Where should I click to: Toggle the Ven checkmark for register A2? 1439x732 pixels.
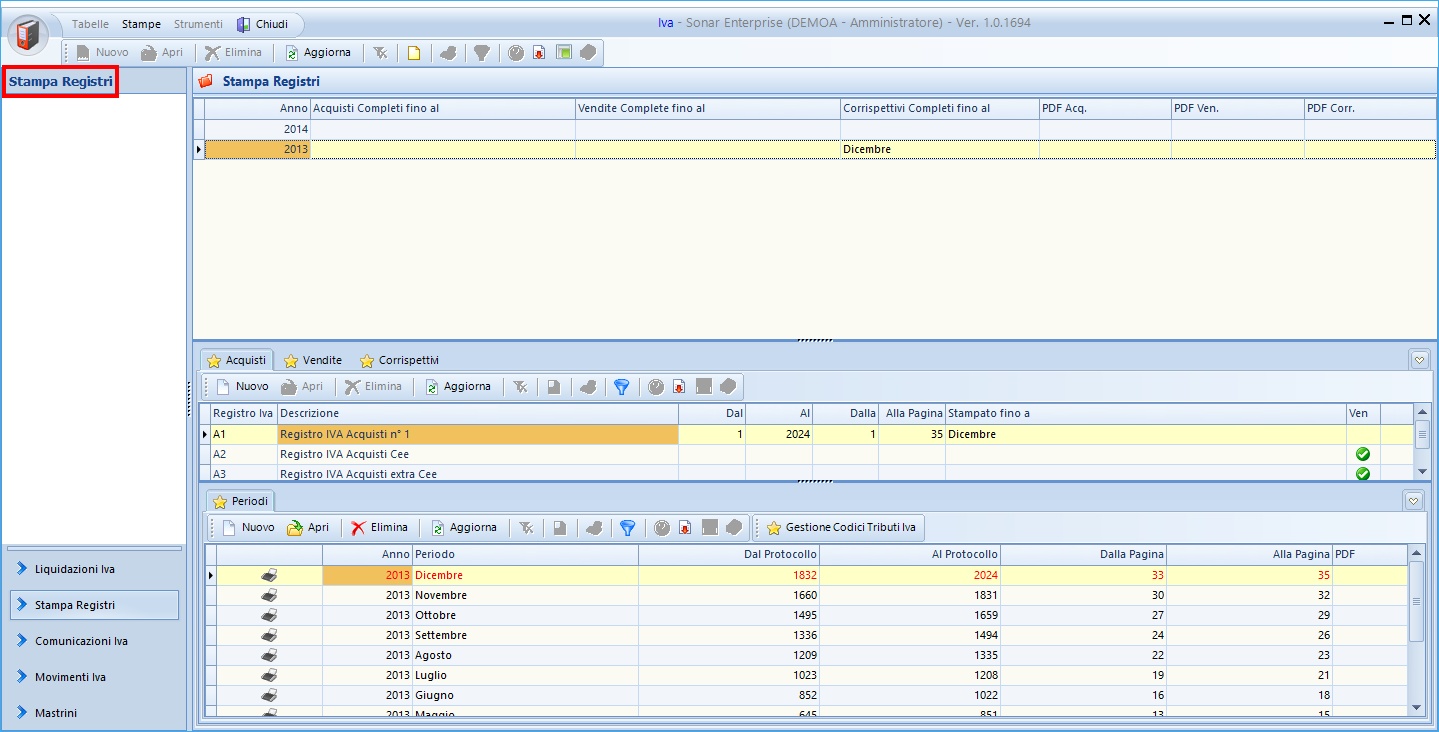click(x=1362, y=454)
